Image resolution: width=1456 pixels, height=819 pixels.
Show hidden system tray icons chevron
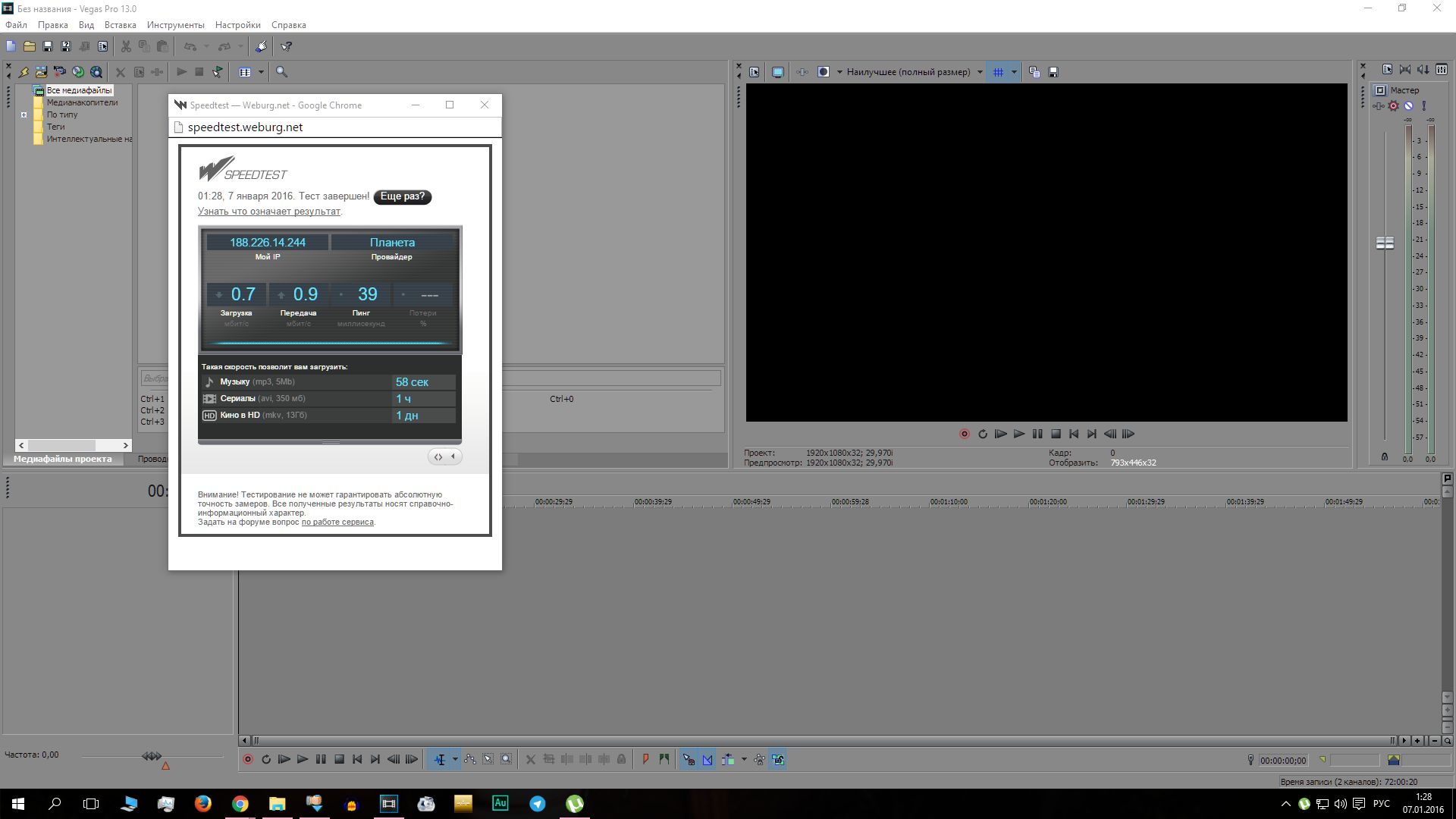(1285, 804)
